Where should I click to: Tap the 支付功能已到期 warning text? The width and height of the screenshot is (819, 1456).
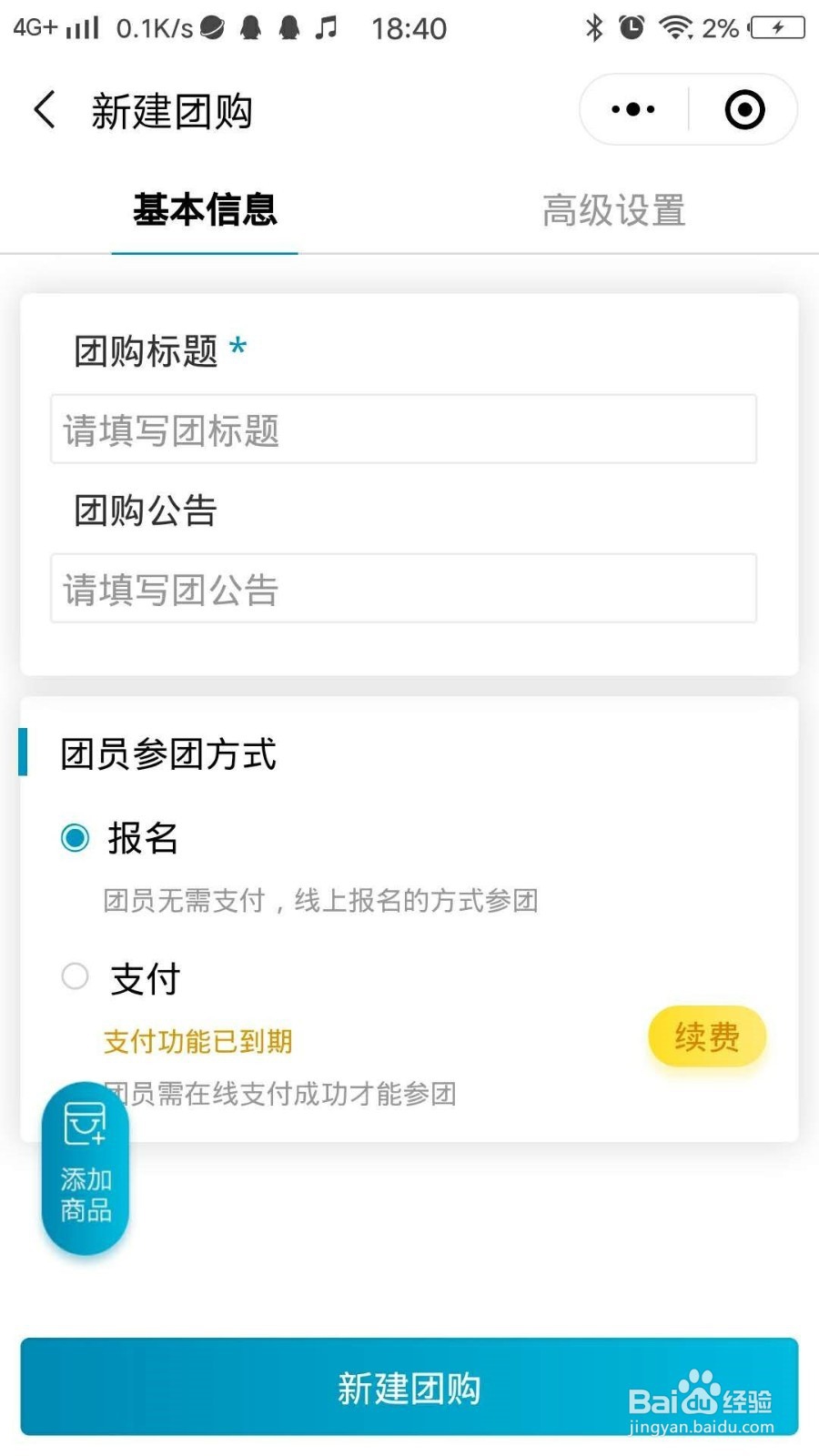198,1041
